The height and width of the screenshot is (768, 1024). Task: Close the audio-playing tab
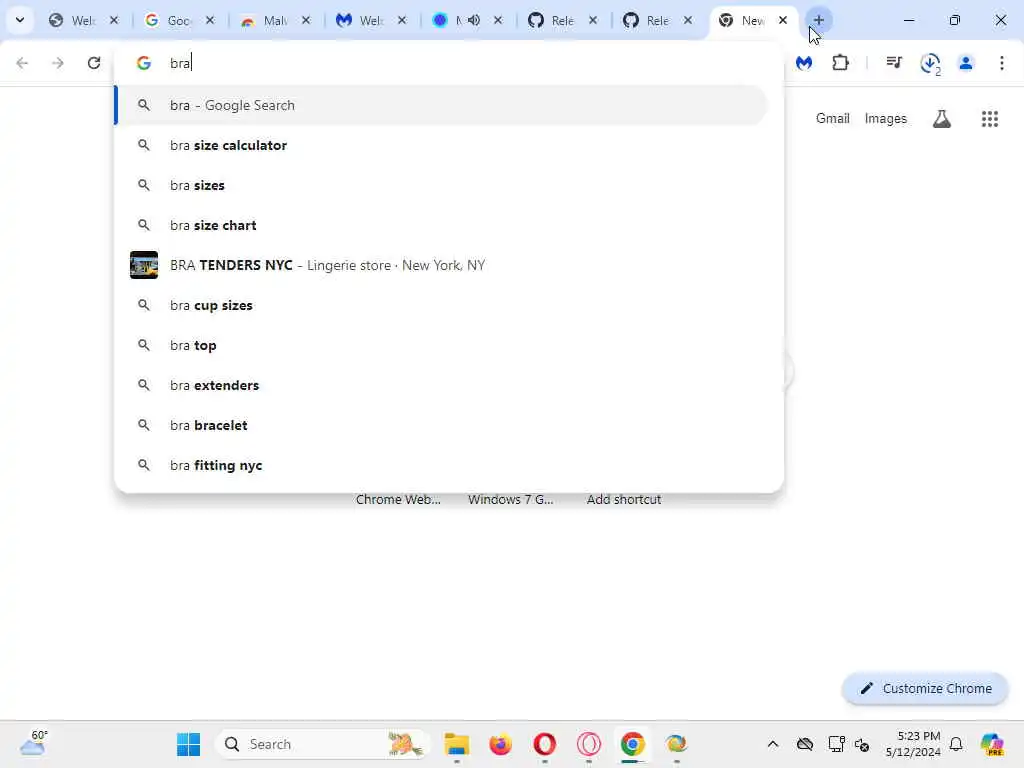[x=498, y=20]
